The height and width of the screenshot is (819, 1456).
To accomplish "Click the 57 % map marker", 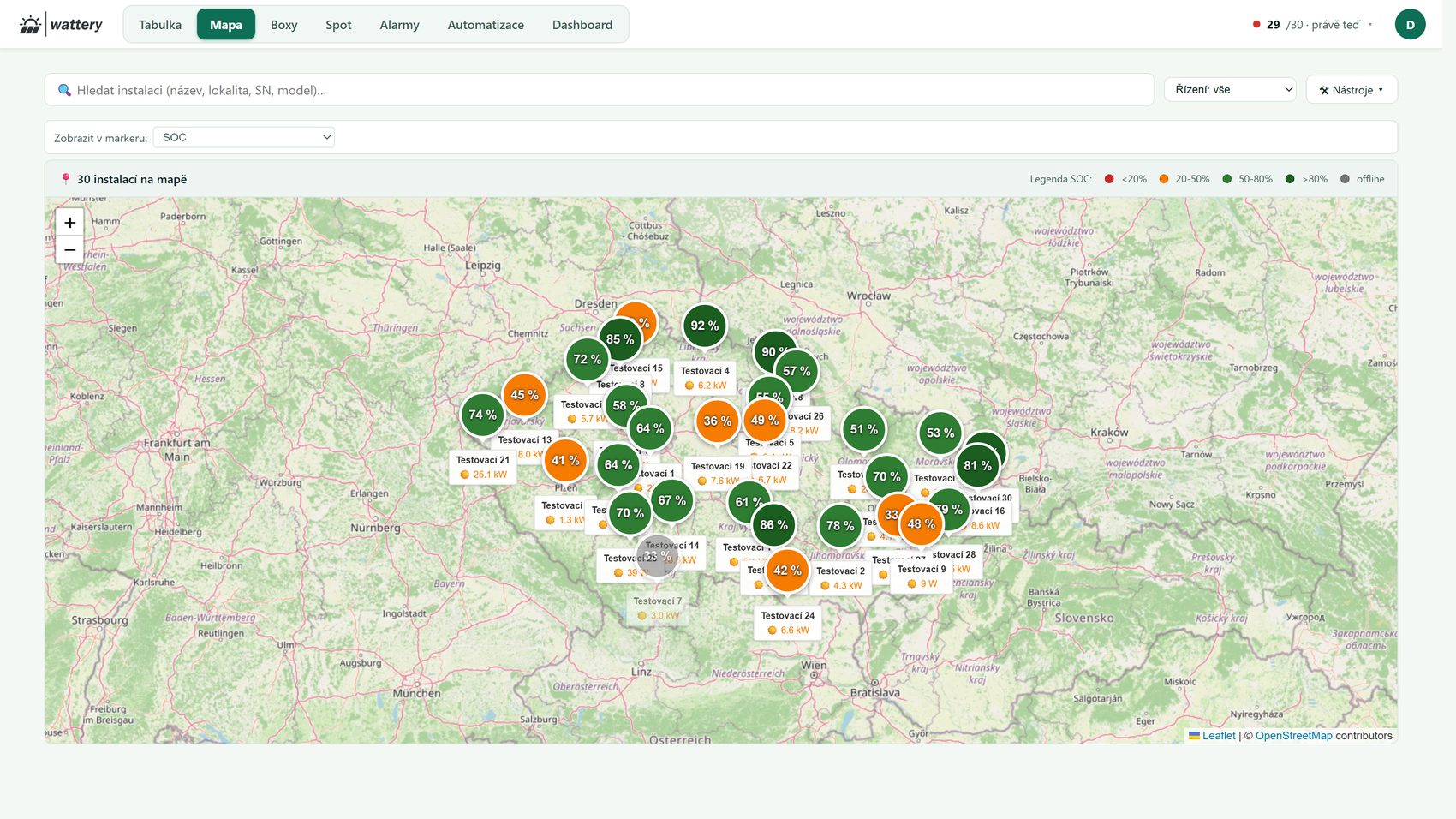I will (x=797, y=371).
